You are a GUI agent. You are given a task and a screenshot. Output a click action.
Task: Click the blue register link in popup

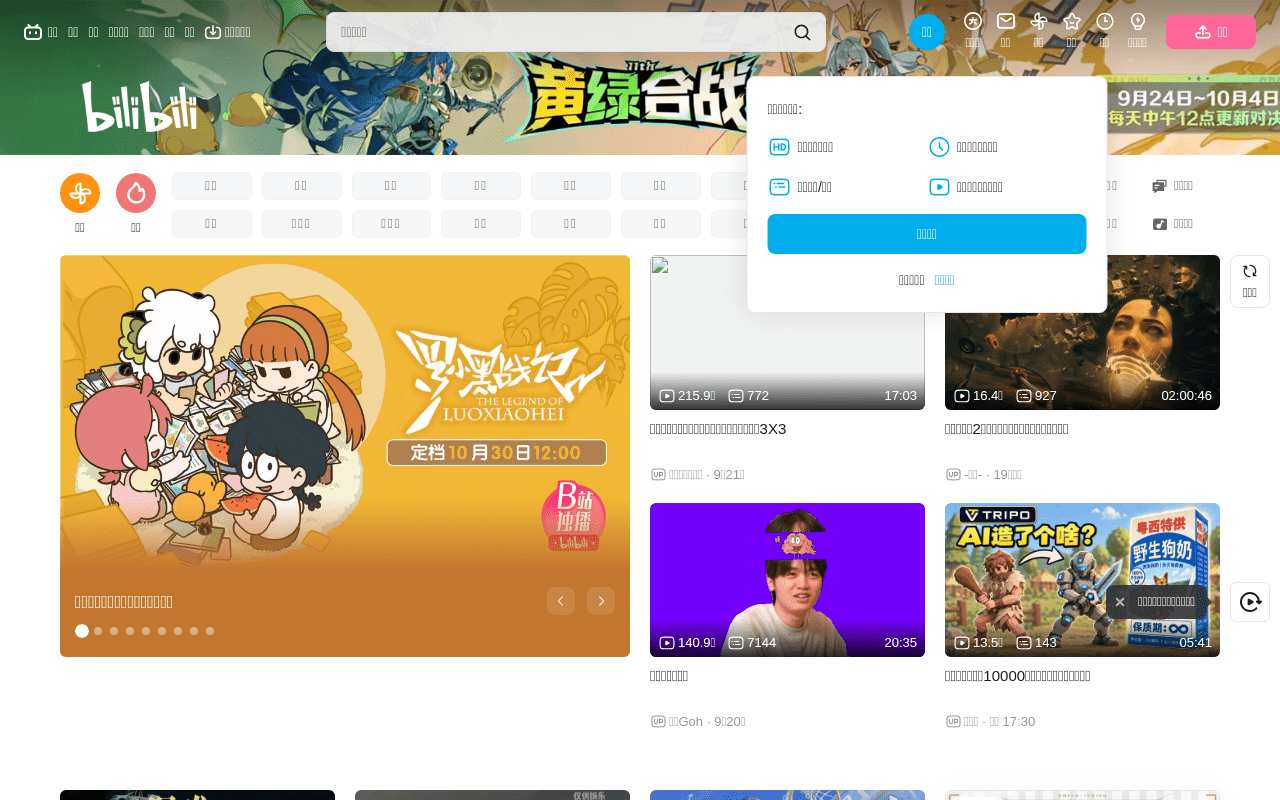[944, 280]
